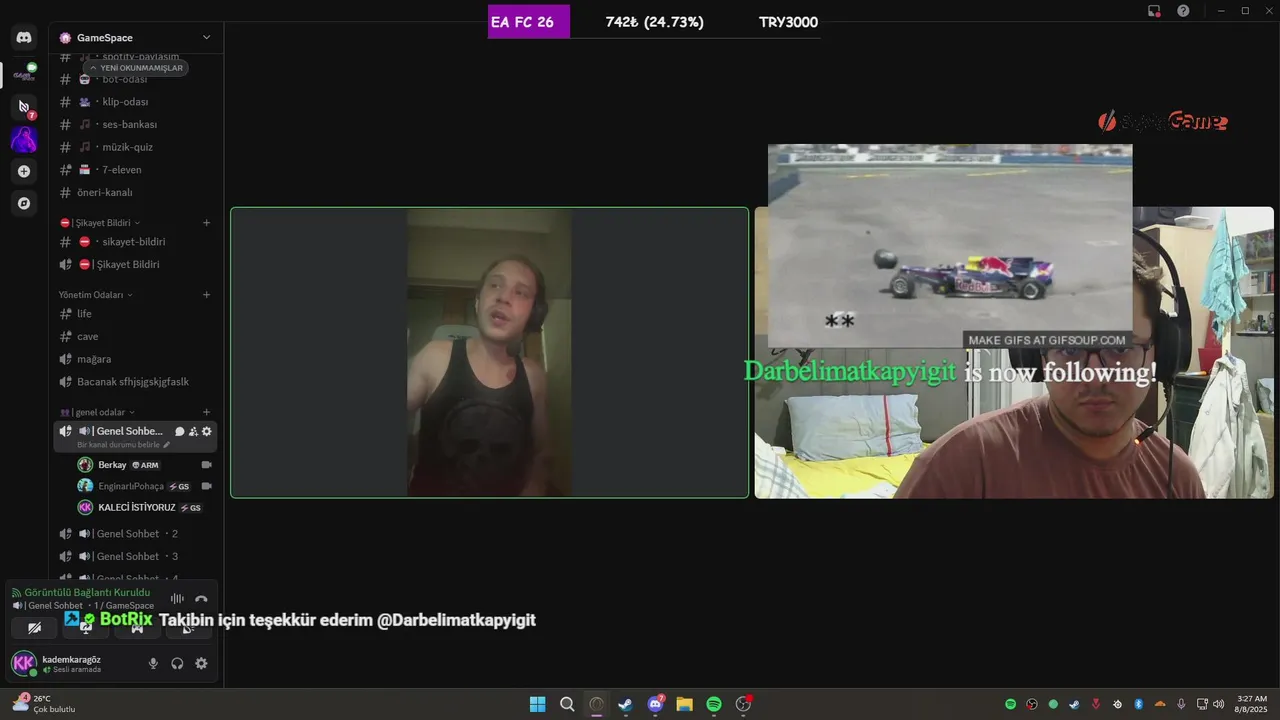Join Genel Sohbet 3 voice channel

135,556
